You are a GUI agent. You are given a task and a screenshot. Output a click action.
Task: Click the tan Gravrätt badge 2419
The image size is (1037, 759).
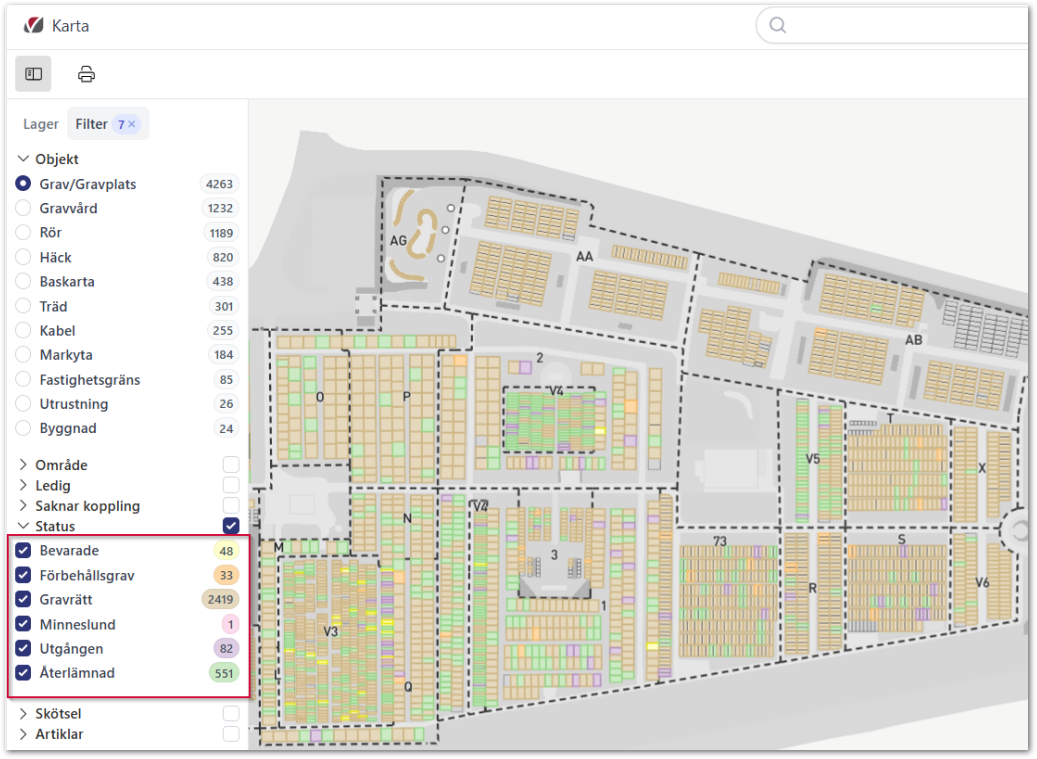point(220,600)
